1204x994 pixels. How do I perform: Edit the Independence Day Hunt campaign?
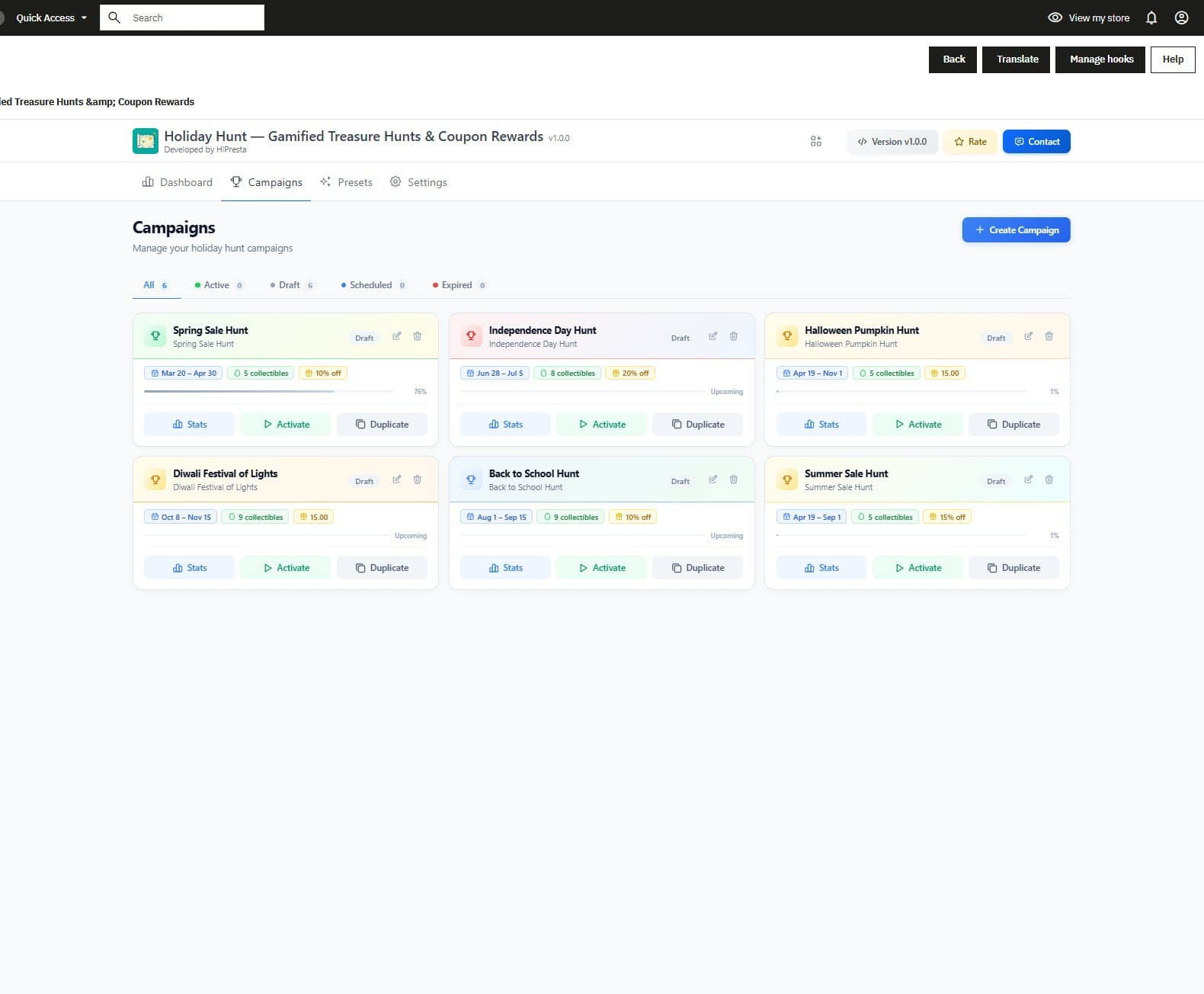pyautogui.click(x=712, y=336)
